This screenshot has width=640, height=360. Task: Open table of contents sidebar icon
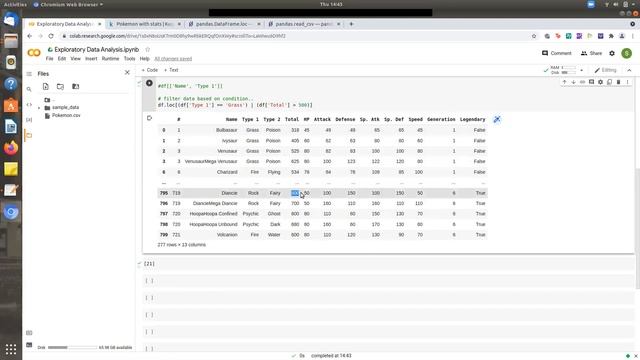tap(29, 74)
